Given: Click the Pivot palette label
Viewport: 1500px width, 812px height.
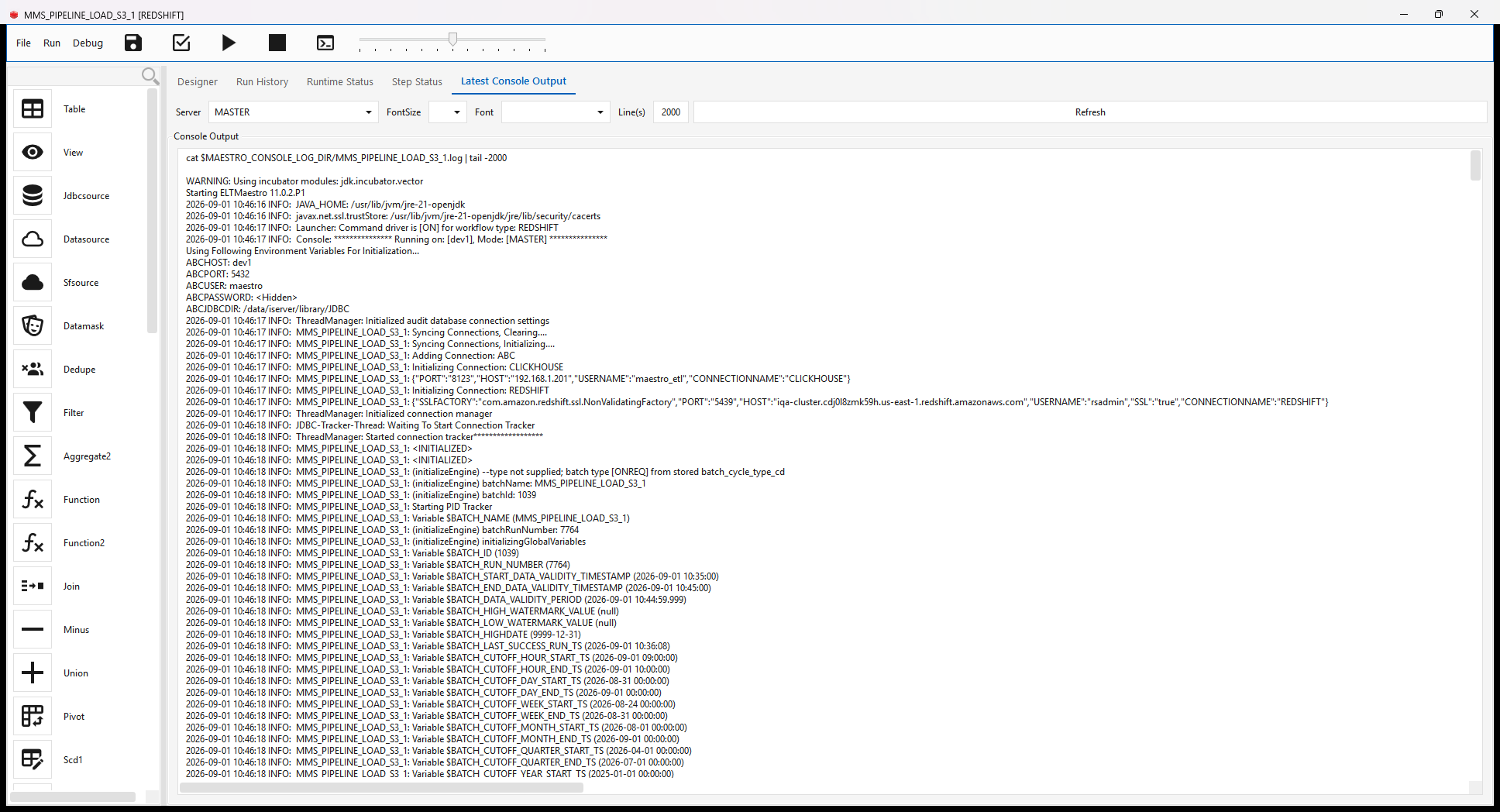Looking at the screenshot, I should [74, 717].
